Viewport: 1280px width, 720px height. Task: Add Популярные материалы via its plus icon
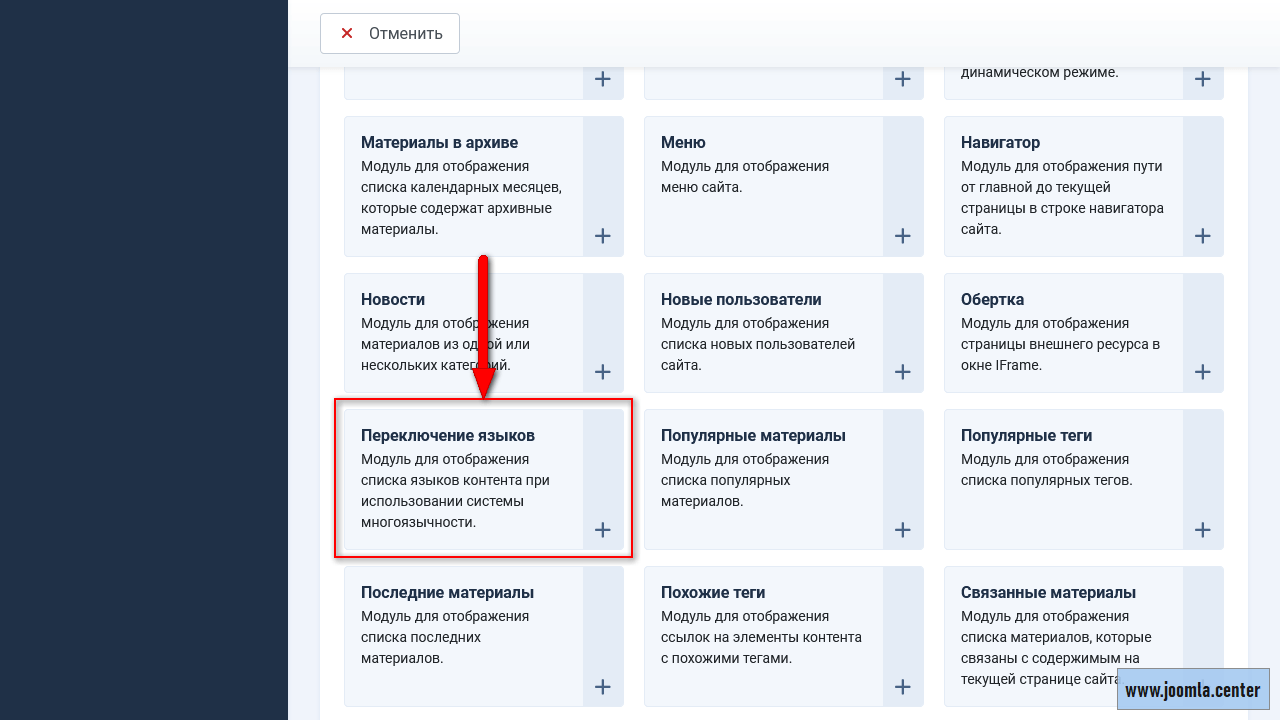click(902, 530)
